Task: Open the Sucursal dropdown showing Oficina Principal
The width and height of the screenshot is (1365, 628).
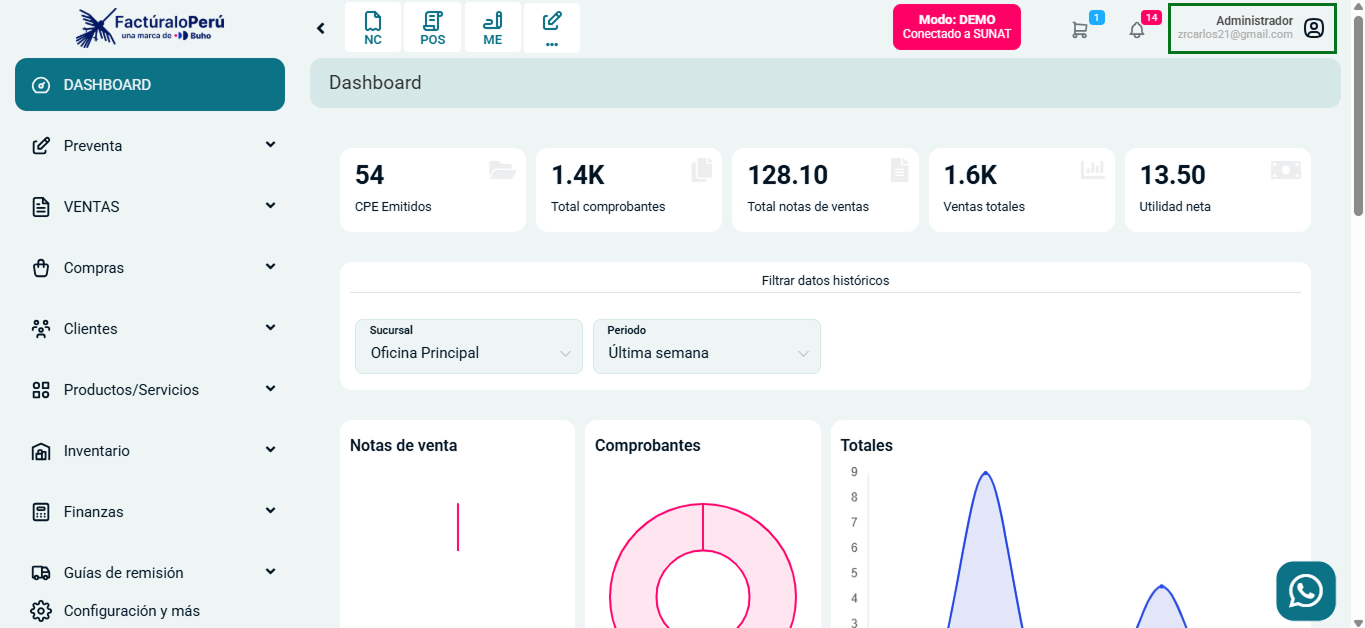Action: [x=468, y=347]
